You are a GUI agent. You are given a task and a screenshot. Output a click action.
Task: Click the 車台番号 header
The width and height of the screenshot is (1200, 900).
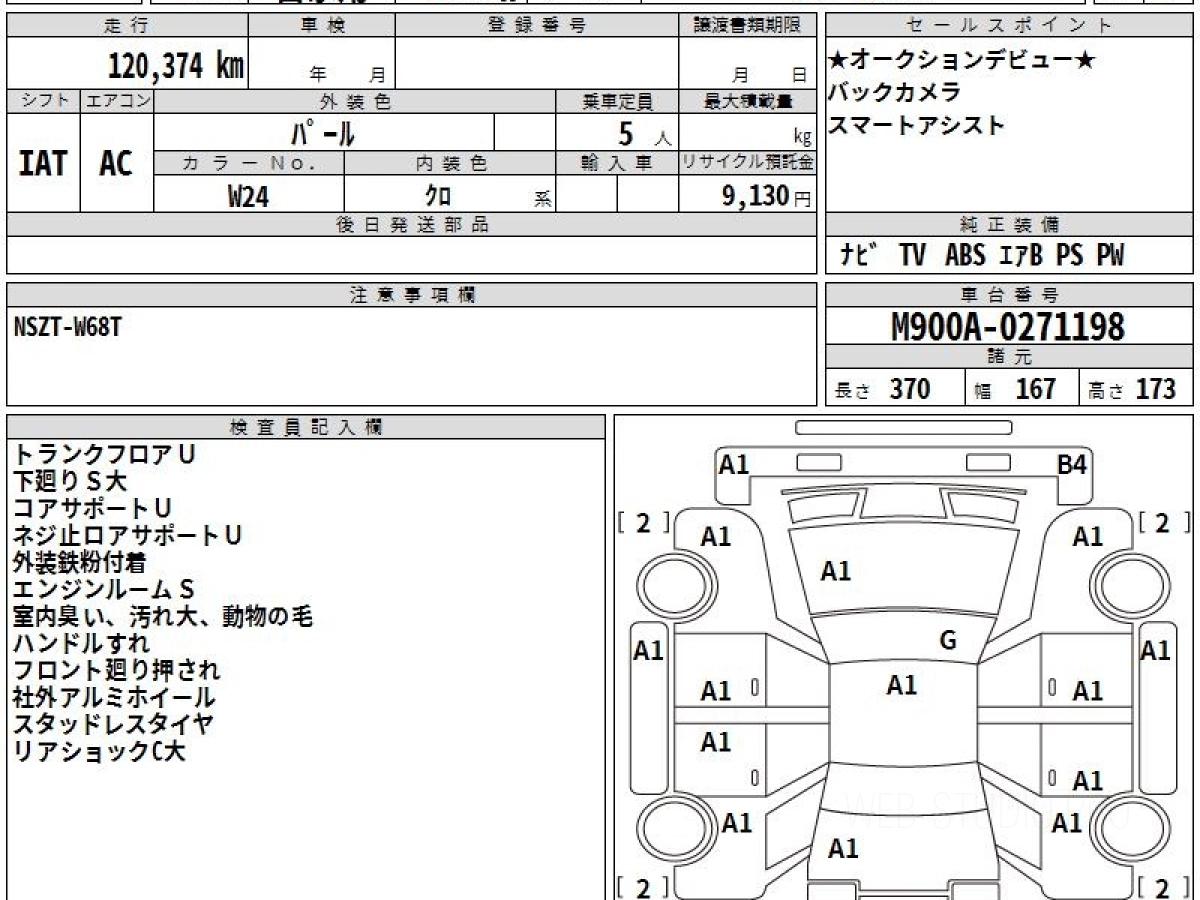pos(1010,295)
